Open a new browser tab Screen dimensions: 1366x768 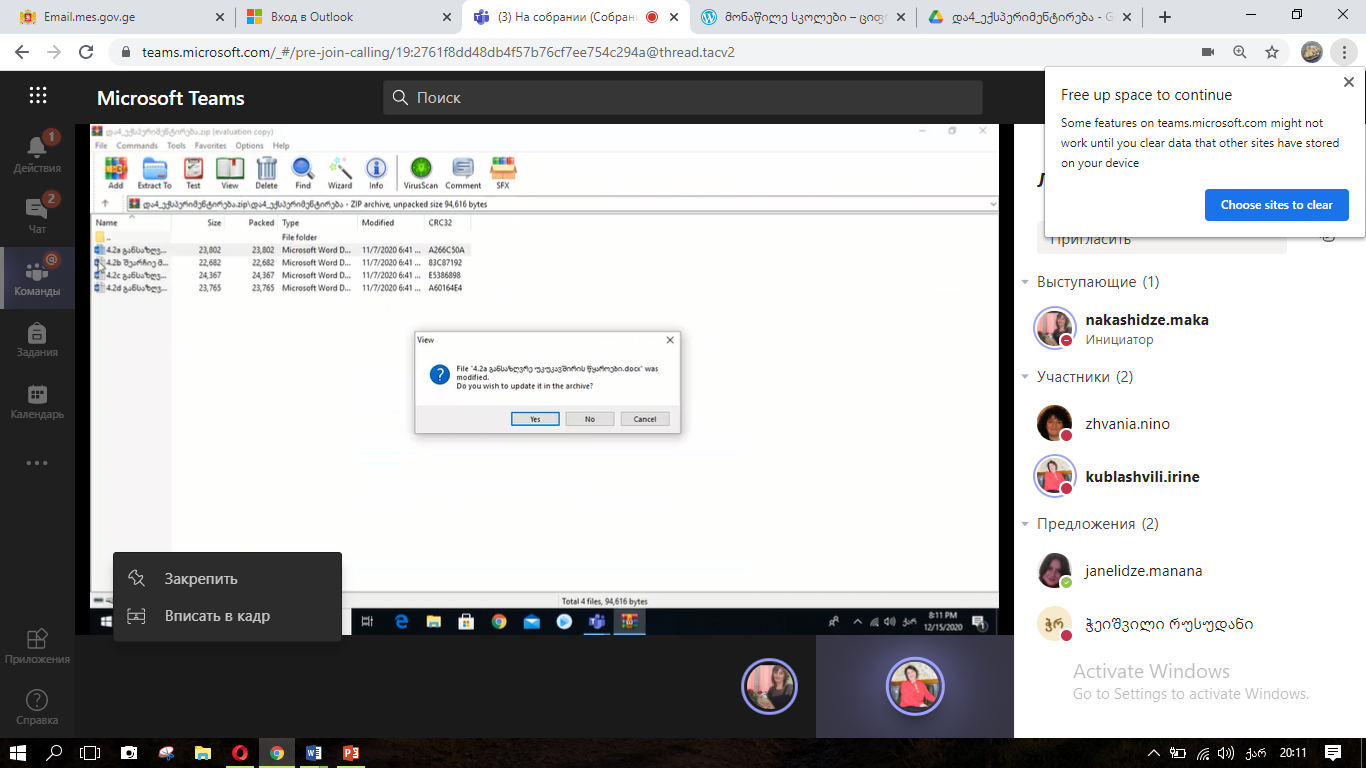click(1164, 17)
